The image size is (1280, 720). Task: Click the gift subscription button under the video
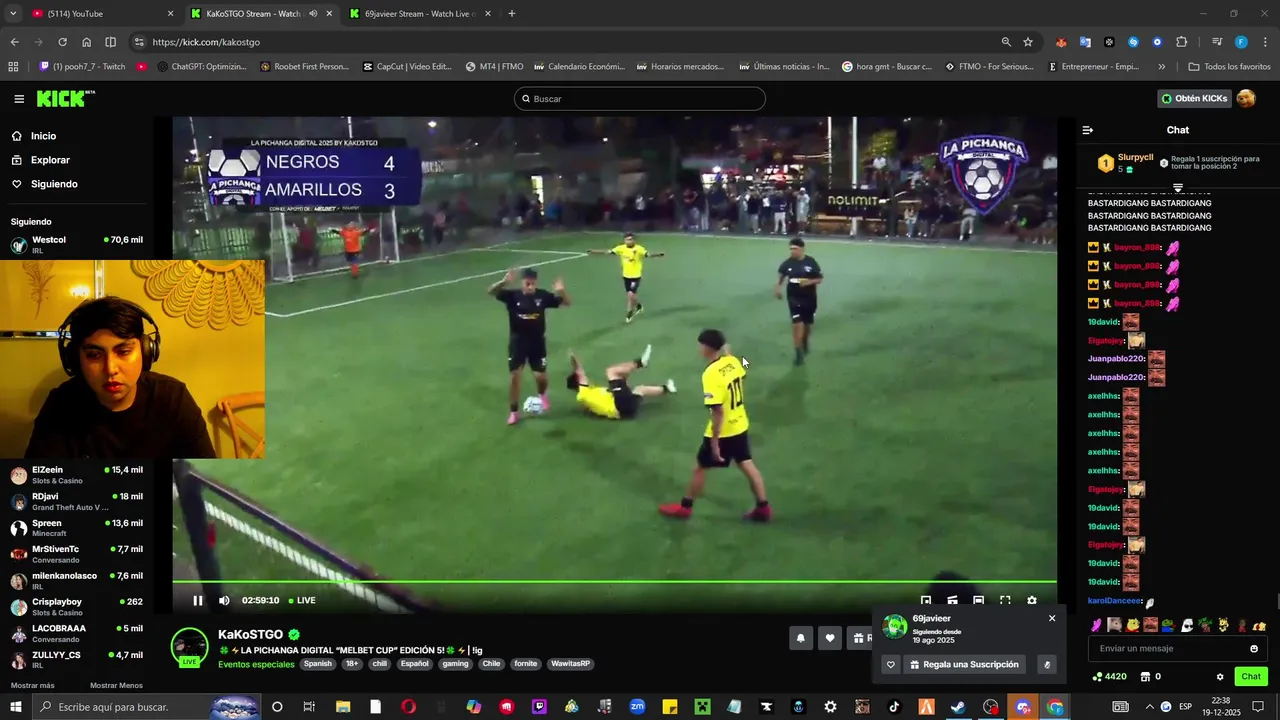[860, 638]
